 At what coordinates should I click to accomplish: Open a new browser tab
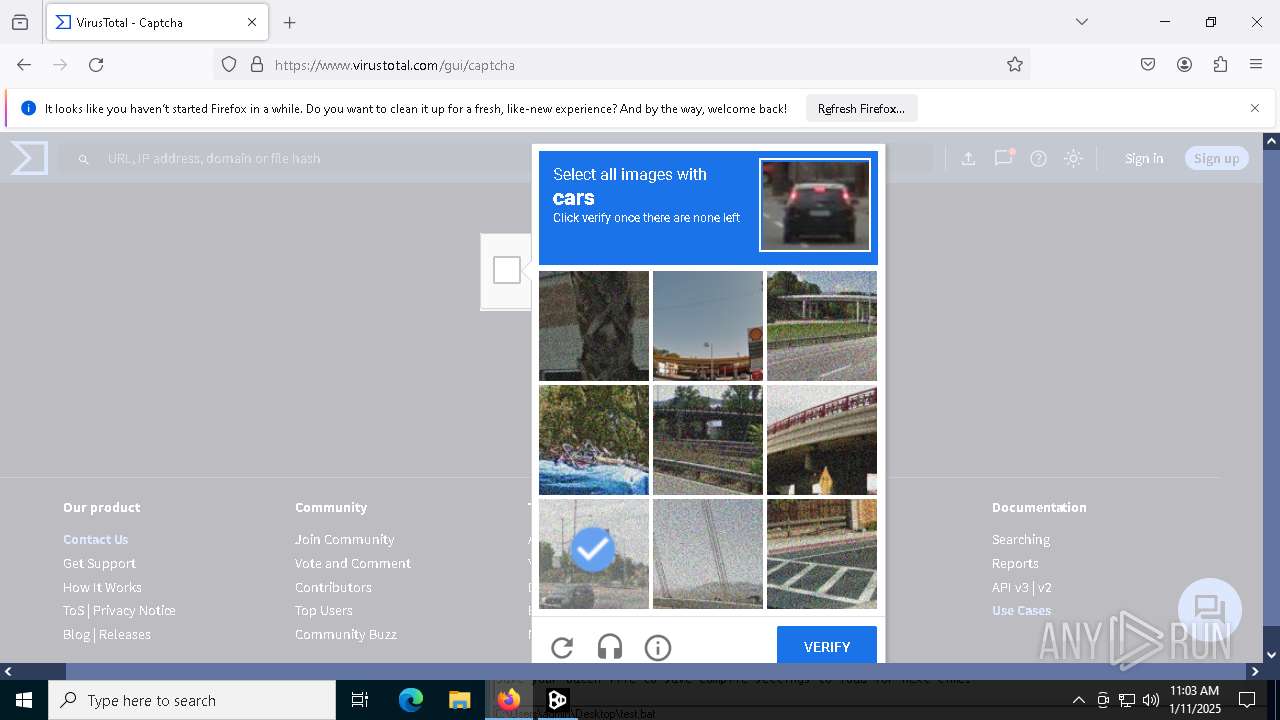tap(290, 22)
